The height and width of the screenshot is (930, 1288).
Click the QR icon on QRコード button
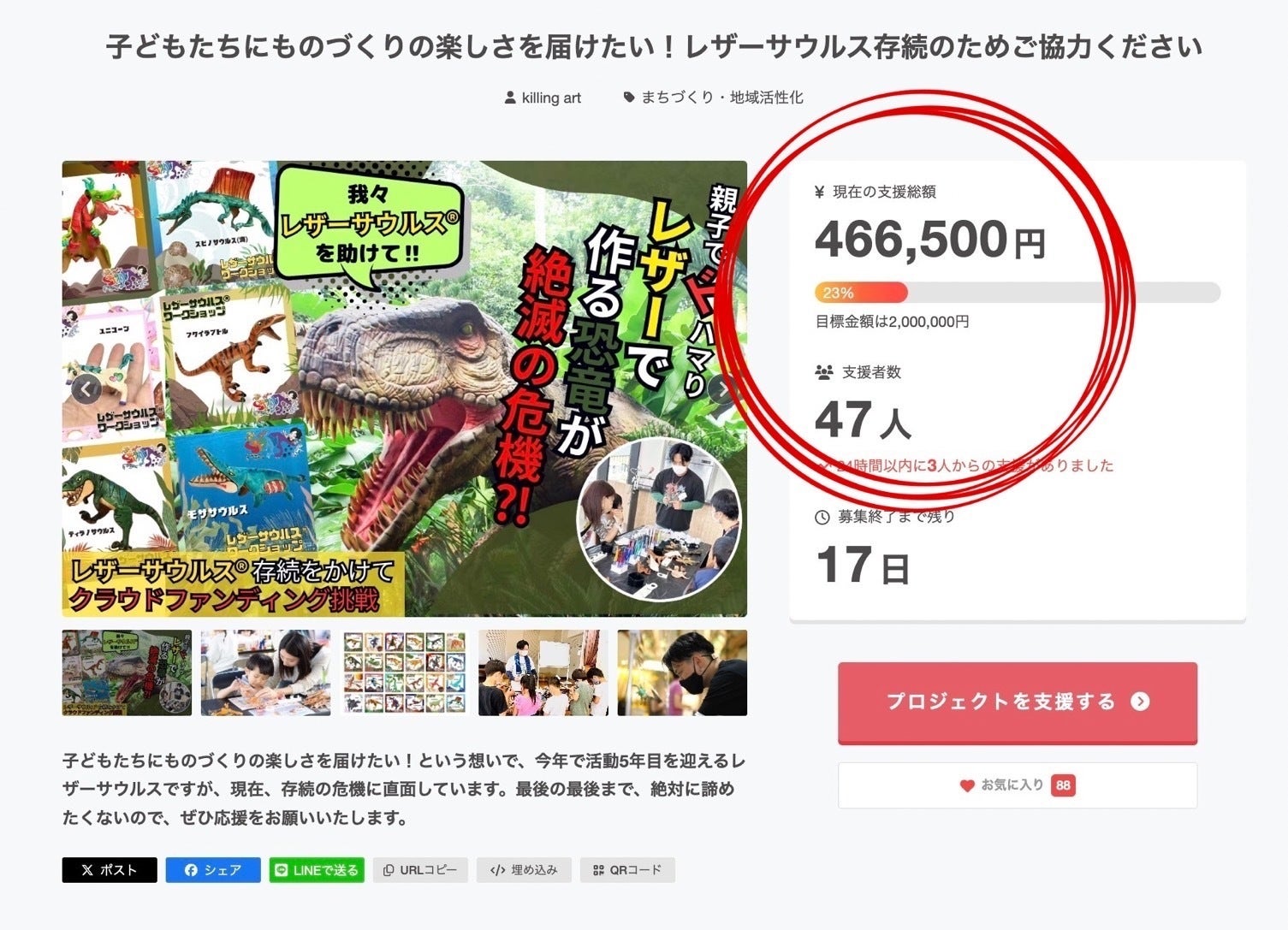pos(599,870)
